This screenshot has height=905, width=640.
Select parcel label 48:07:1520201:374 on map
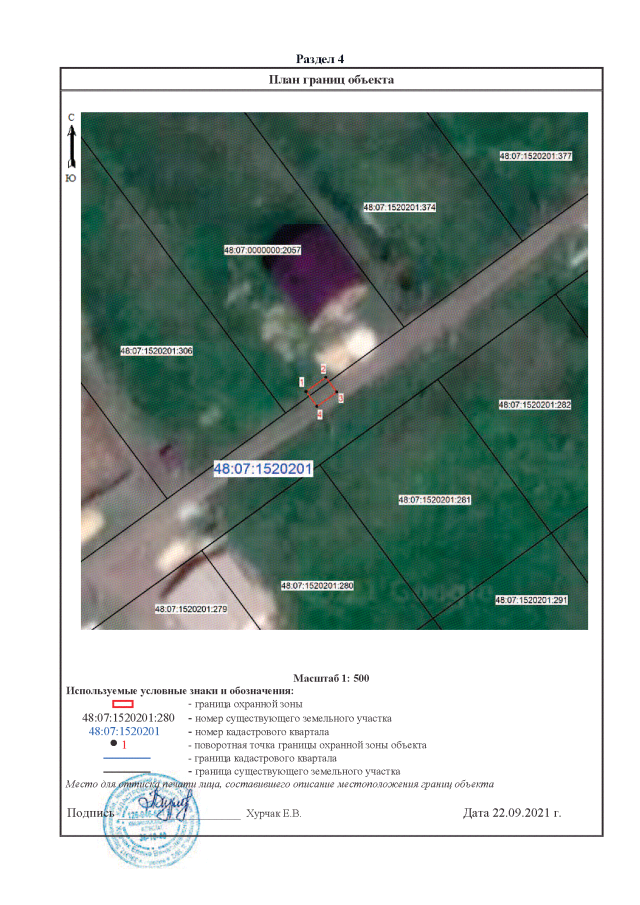click(x=400, y=207)
